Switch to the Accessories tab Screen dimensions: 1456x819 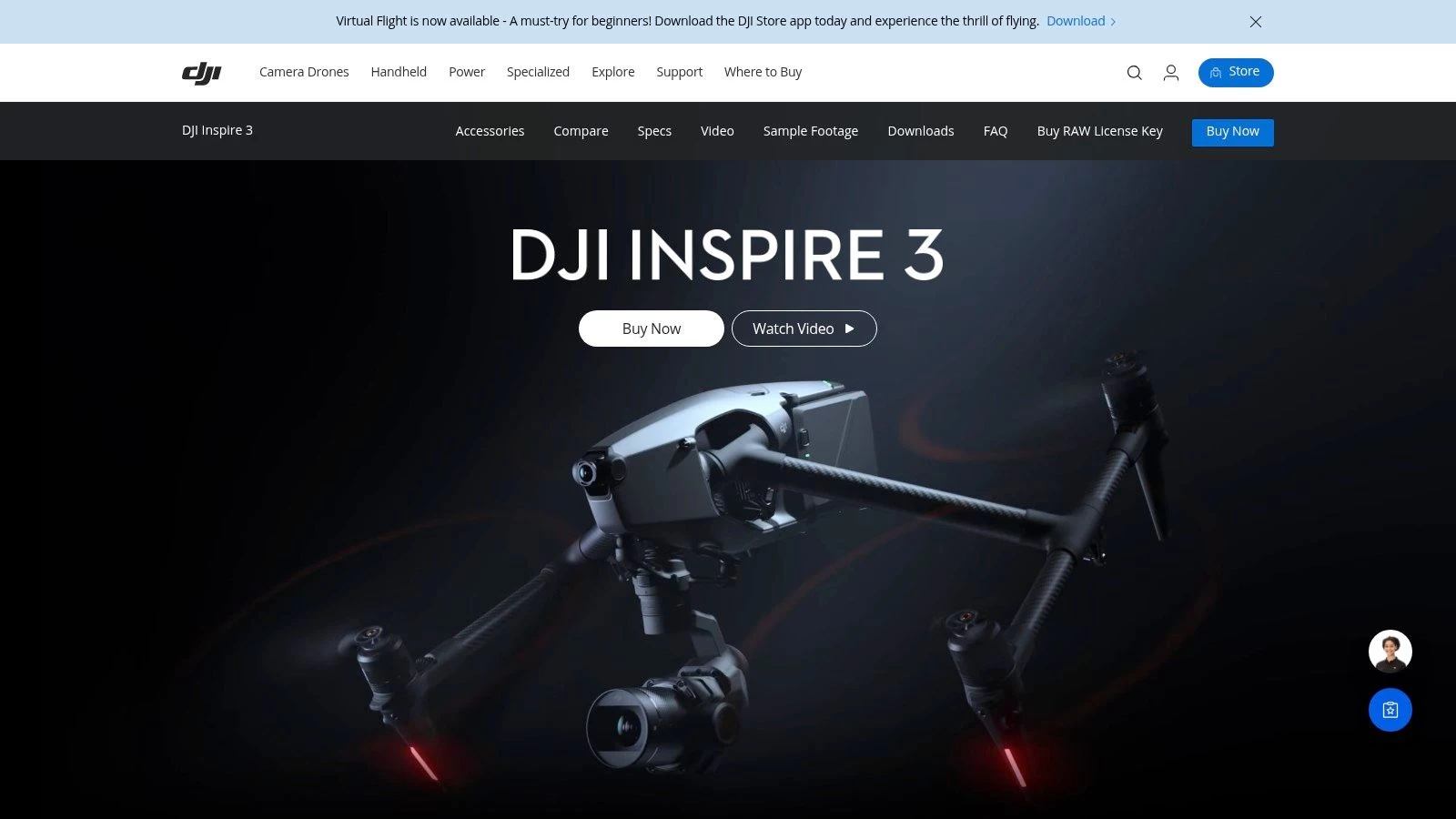[x=490, y=131]
